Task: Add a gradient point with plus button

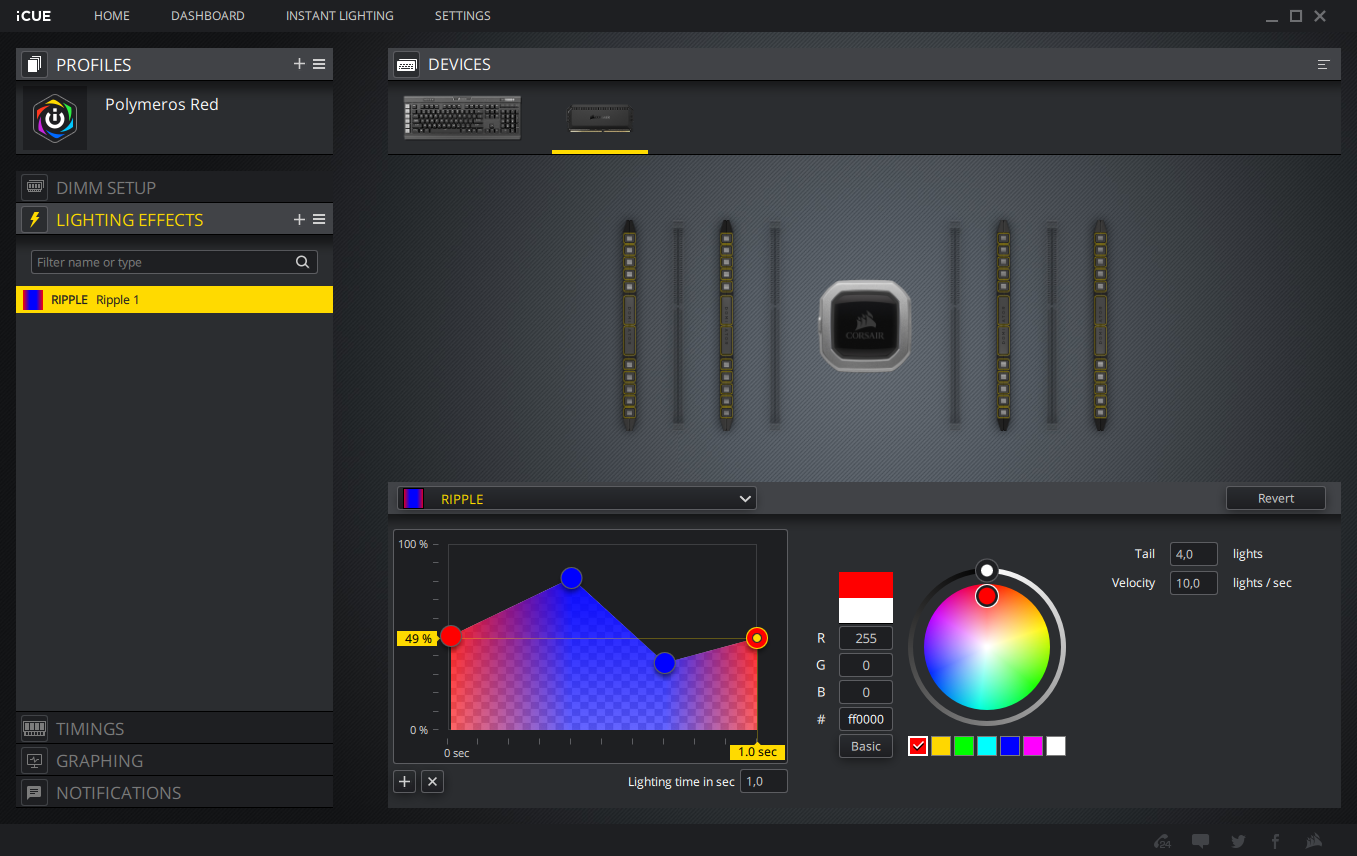Action: [405, 782]
